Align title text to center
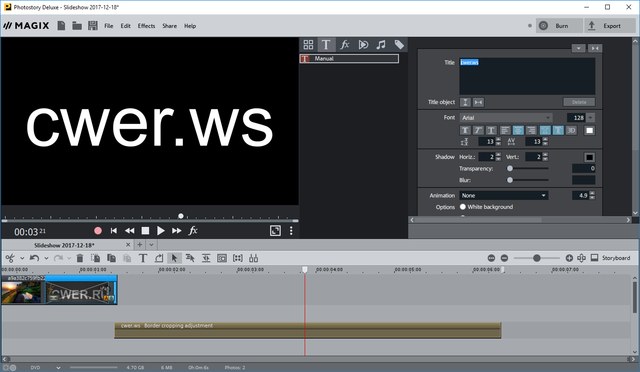The image size is (640, 372). point(518,130)
